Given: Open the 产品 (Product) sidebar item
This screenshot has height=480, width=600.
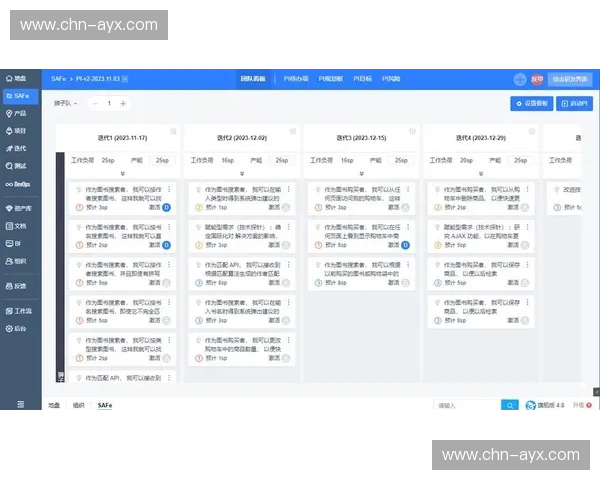Looking at the screenshot, I should 16,113.
